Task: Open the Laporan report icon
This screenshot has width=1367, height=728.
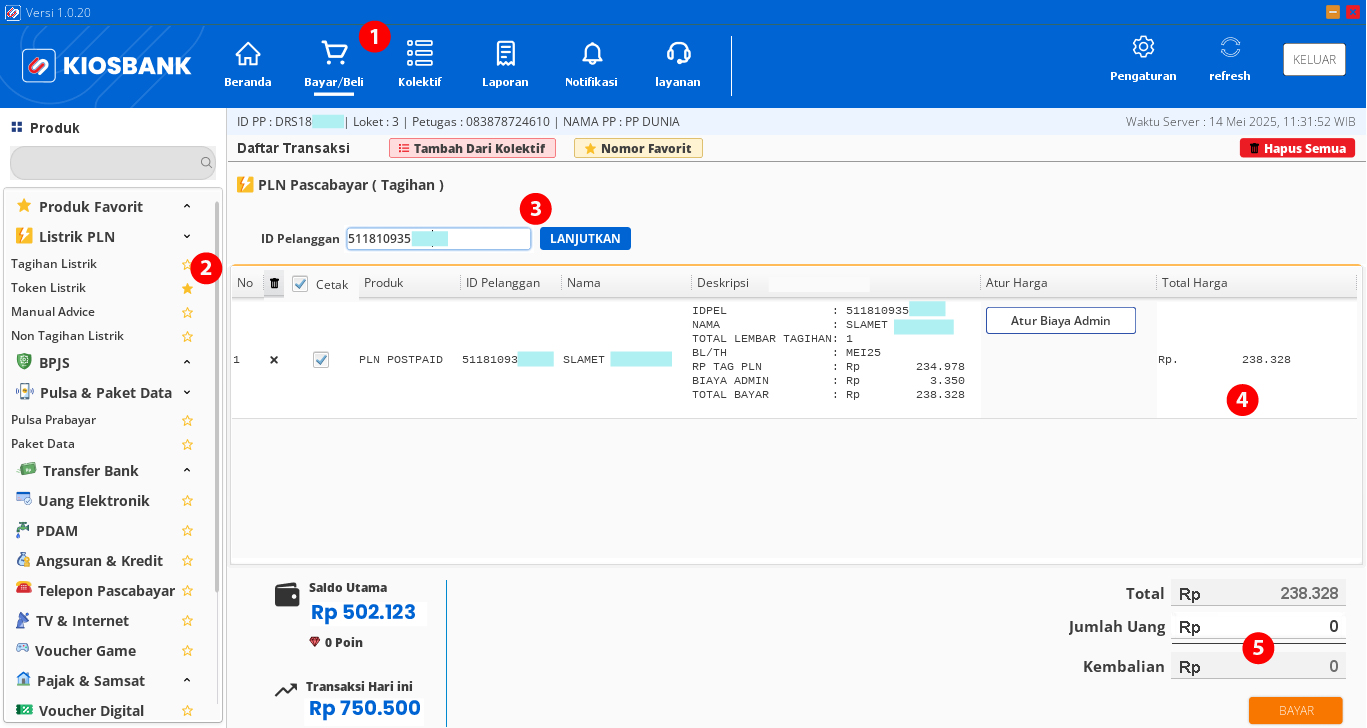Action: [x=505, y=53]
